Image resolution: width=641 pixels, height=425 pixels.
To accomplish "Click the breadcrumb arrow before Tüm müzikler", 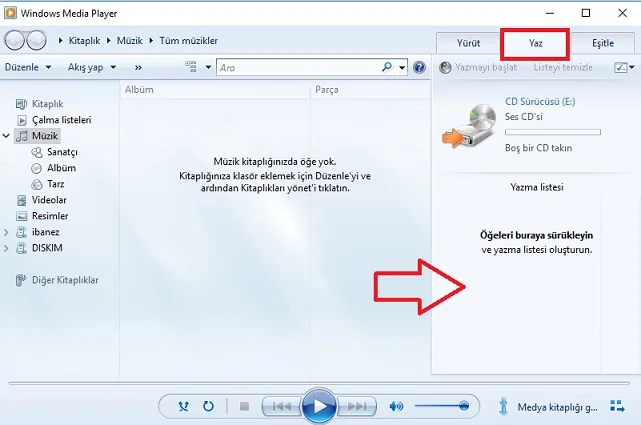I will (x=151, y=40).
